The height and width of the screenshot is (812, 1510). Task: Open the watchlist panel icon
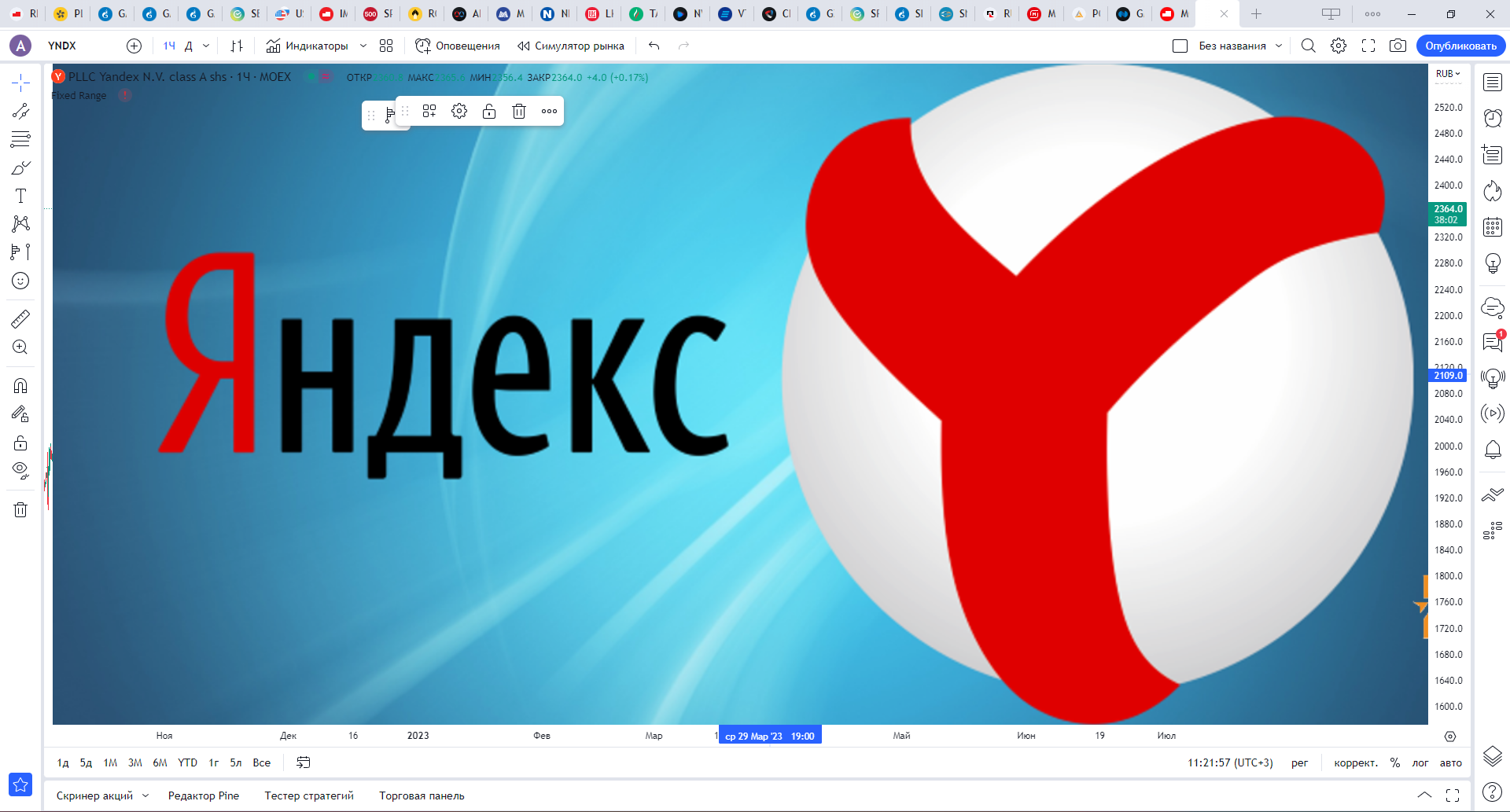coord(1493,82)
